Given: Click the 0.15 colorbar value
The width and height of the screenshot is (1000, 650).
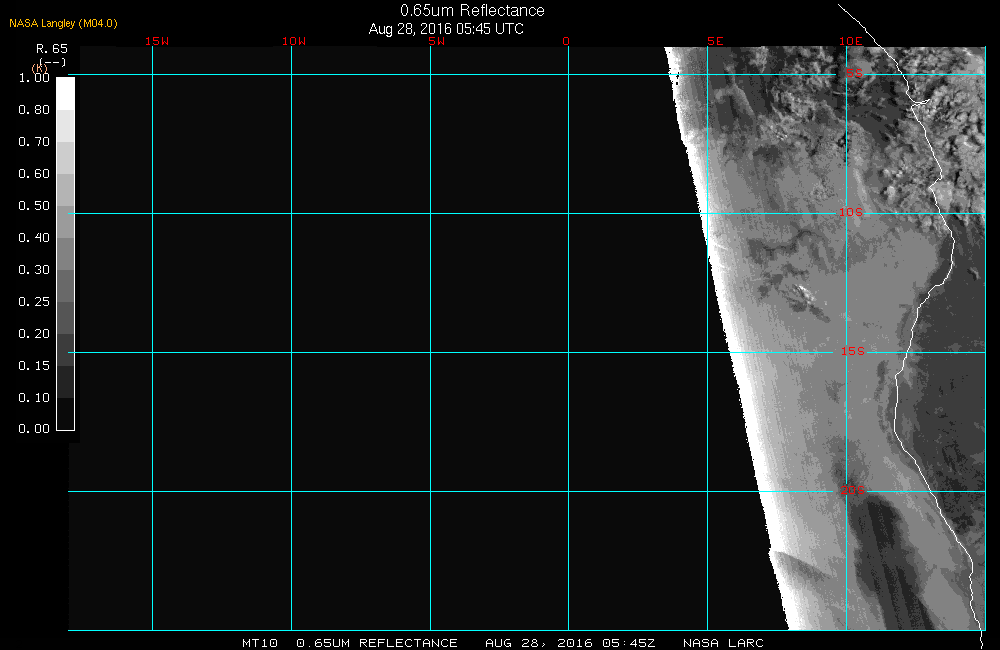Looking at the screenshot, I should [x=34, y=366].
